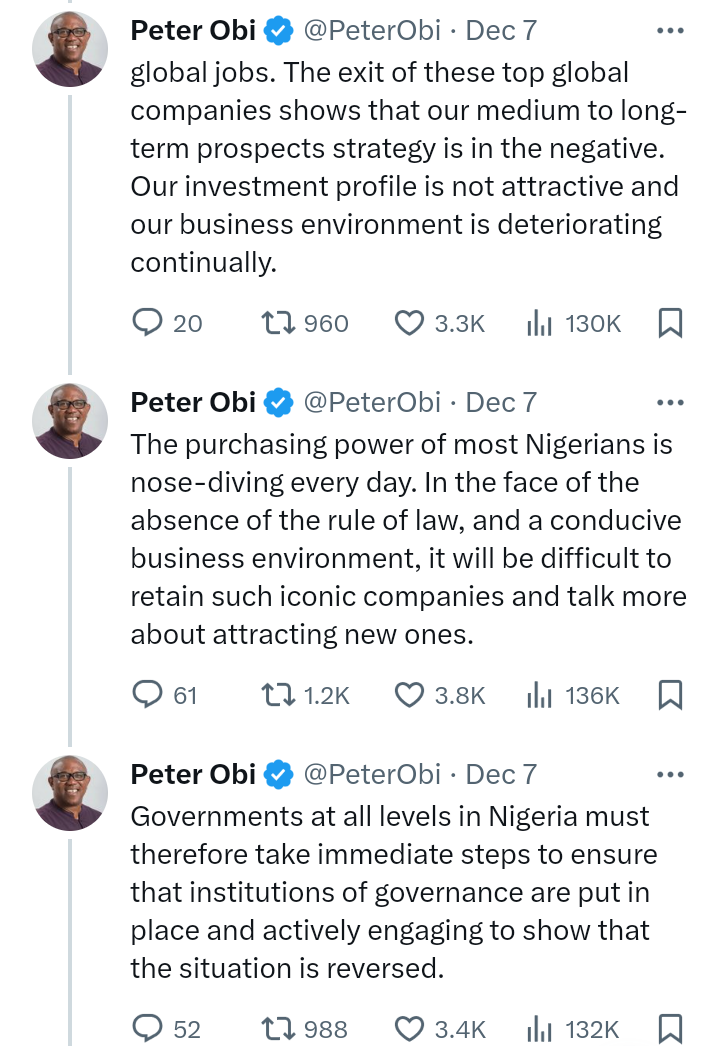The image size is (720, 1046).
Task: Open more options on the purchasing power tweet
Action: coord(670,403)
